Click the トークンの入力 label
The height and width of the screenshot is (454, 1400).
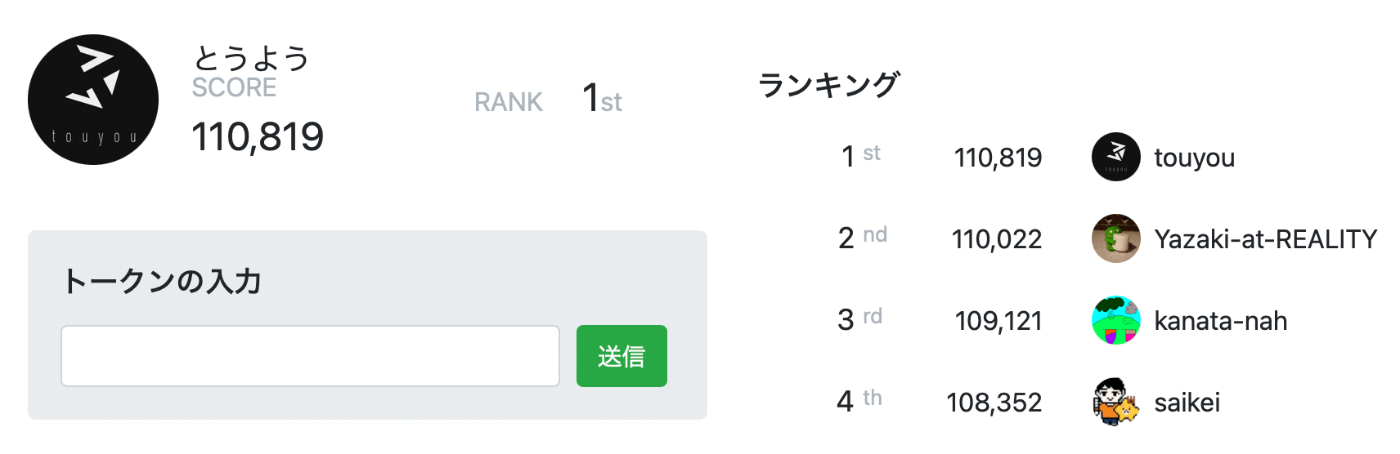[x=161, y=281]
